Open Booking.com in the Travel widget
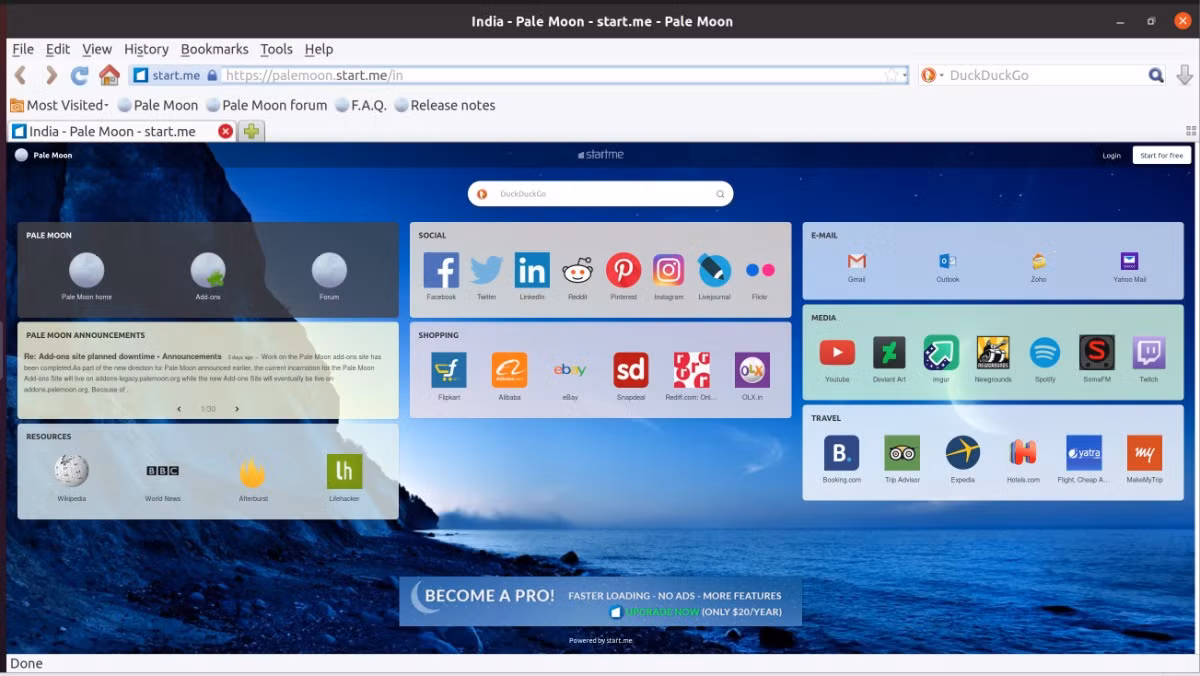Viewport: 1200px width, 676px height. click(841, 453)
